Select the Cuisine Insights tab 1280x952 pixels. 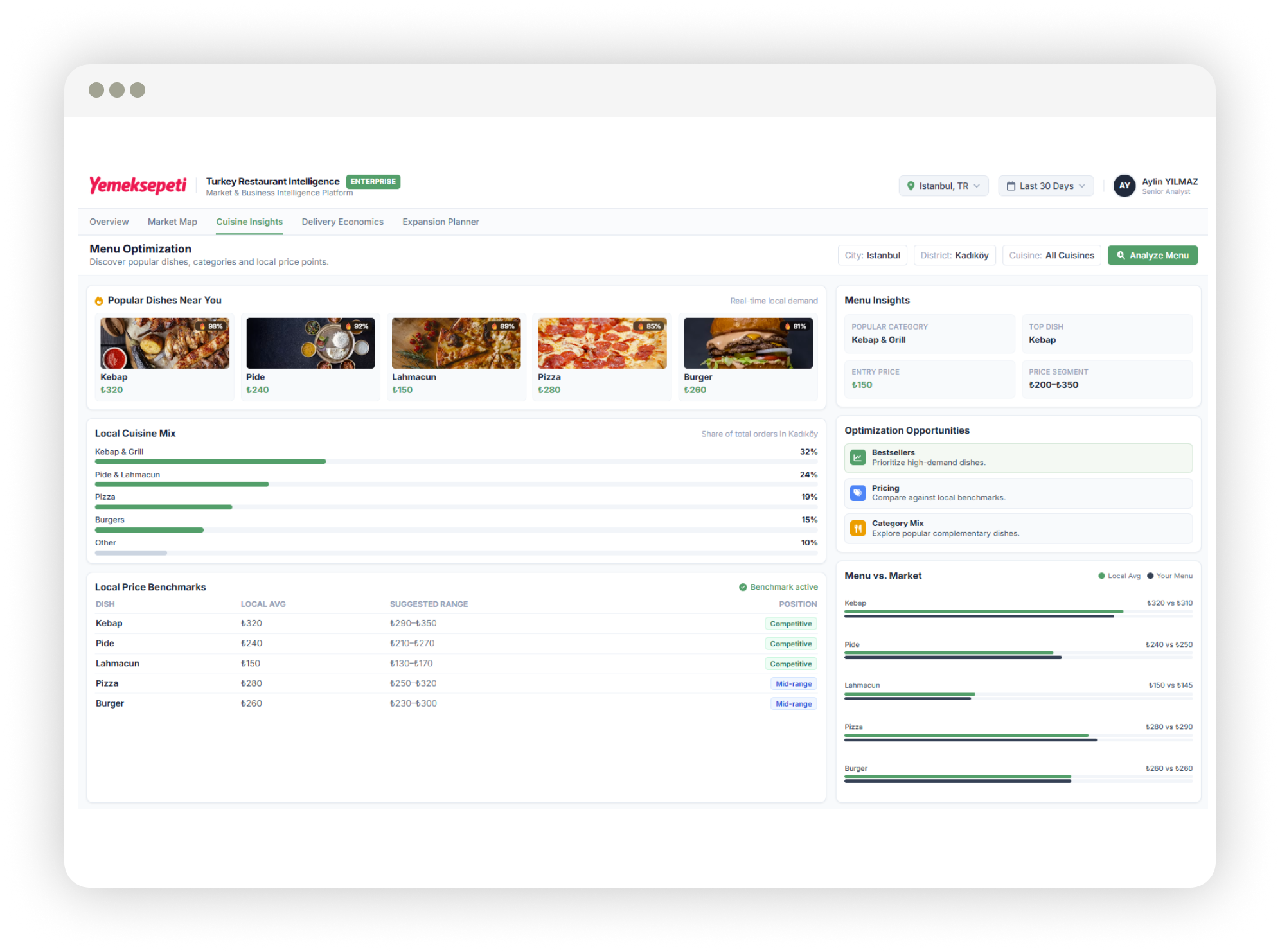(x=249, y=222)
